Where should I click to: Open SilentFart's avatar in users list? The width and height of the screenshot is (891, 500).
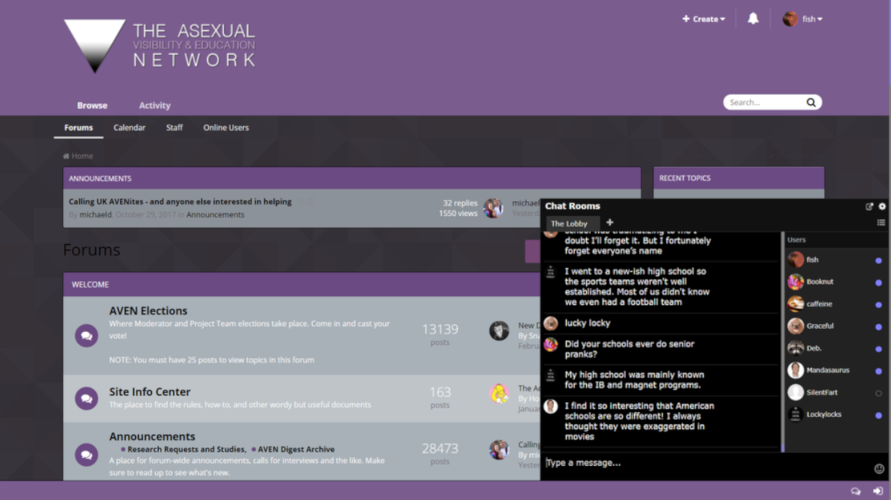click(796, 392)
